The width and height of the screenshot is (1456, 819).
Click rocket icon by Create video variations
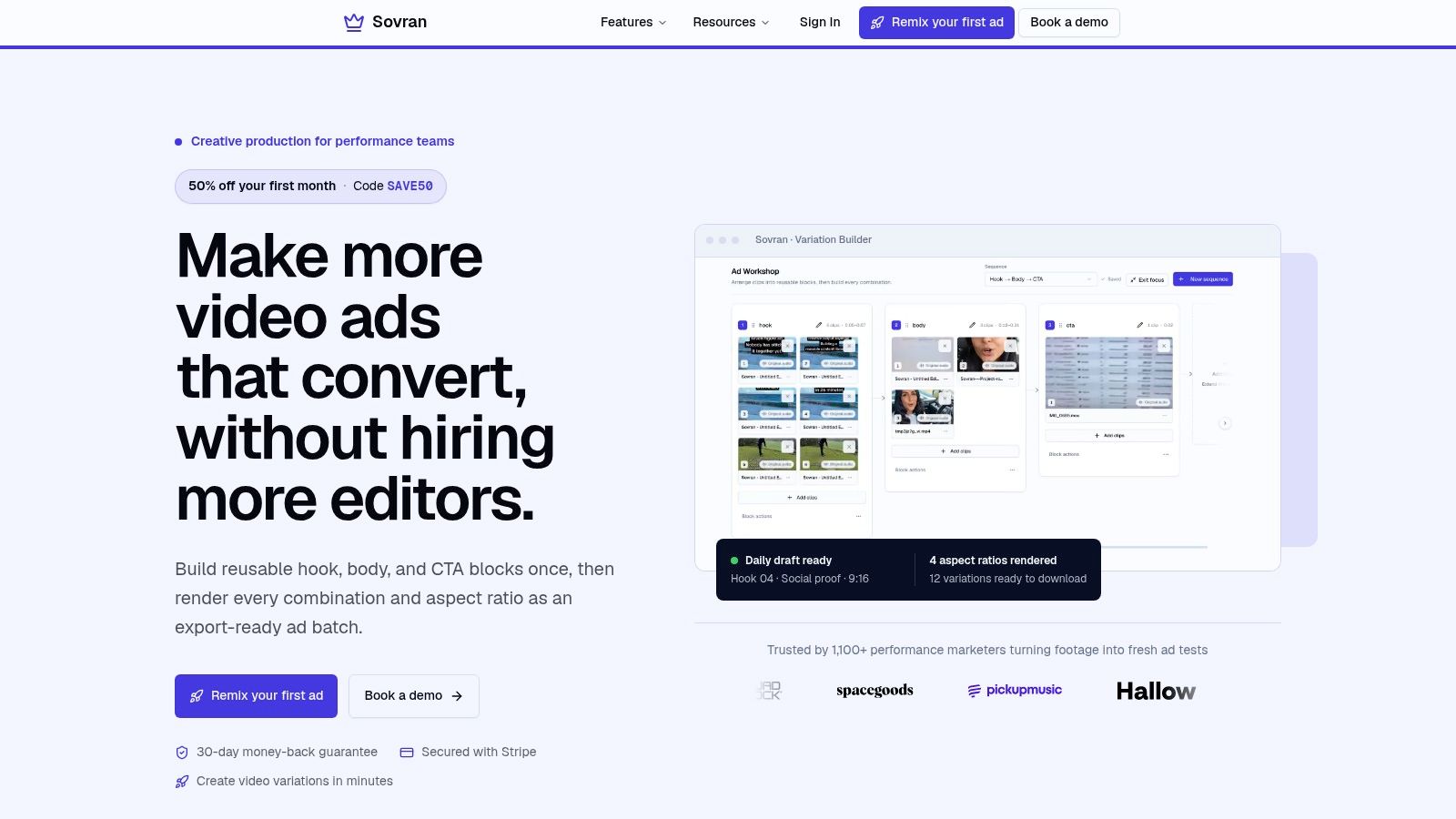pos(182,782)
